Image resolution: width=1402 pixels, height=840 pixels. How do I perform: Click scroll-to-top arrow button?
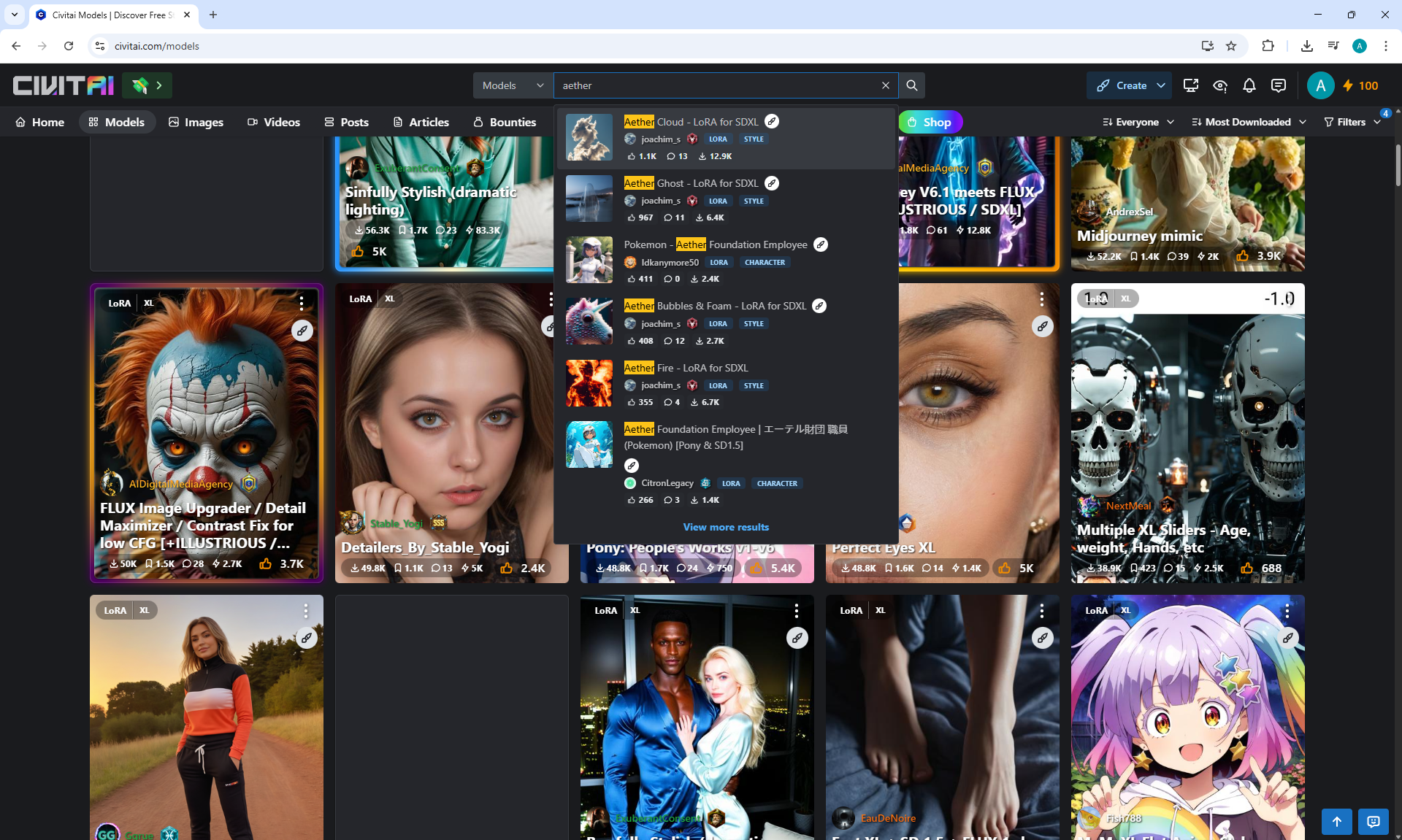[x=1336, y=822]
